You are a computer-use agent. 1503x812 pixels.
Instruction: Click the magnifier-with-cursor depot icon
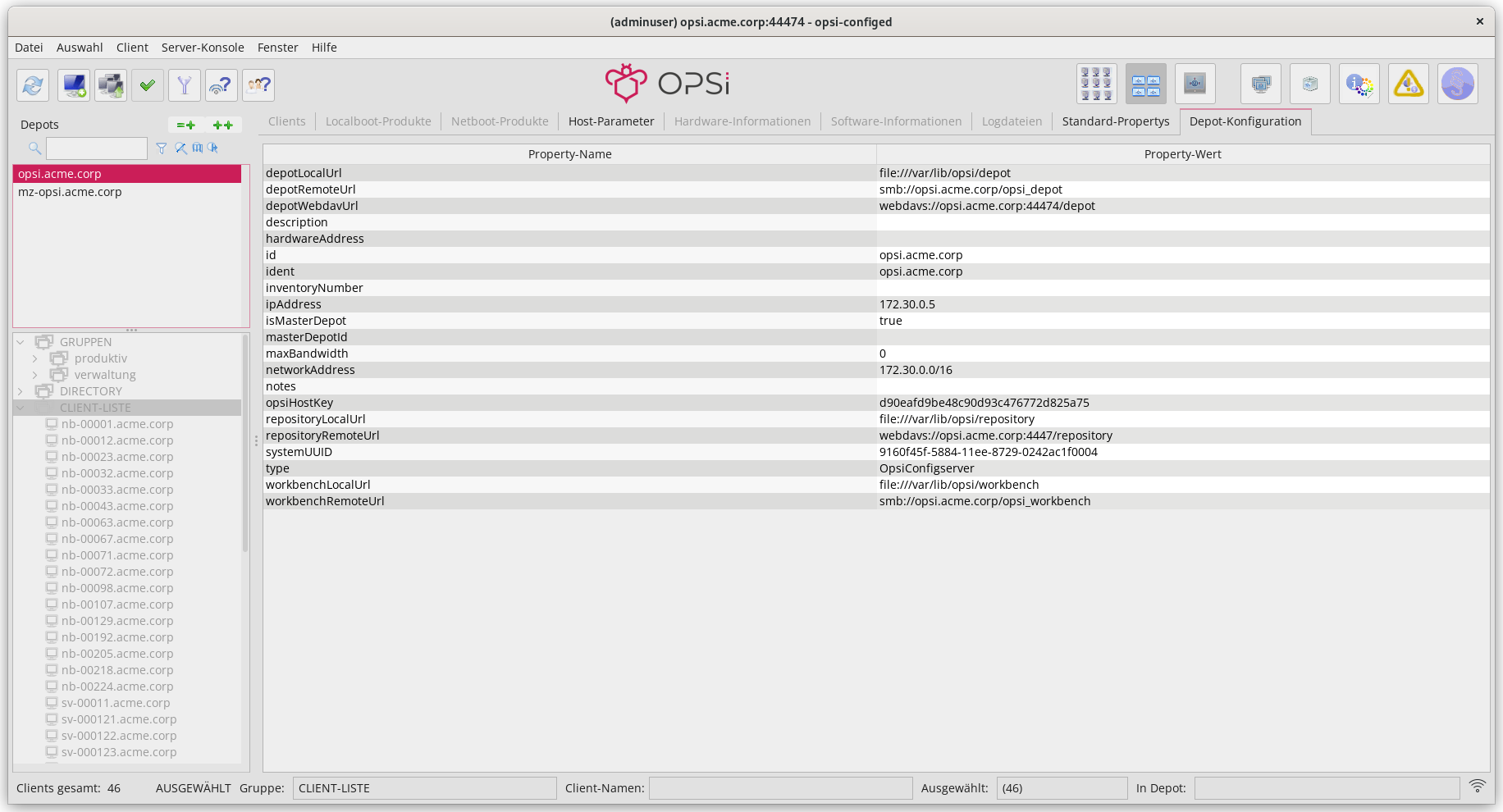pyautogui.click(x=213, y=148)
